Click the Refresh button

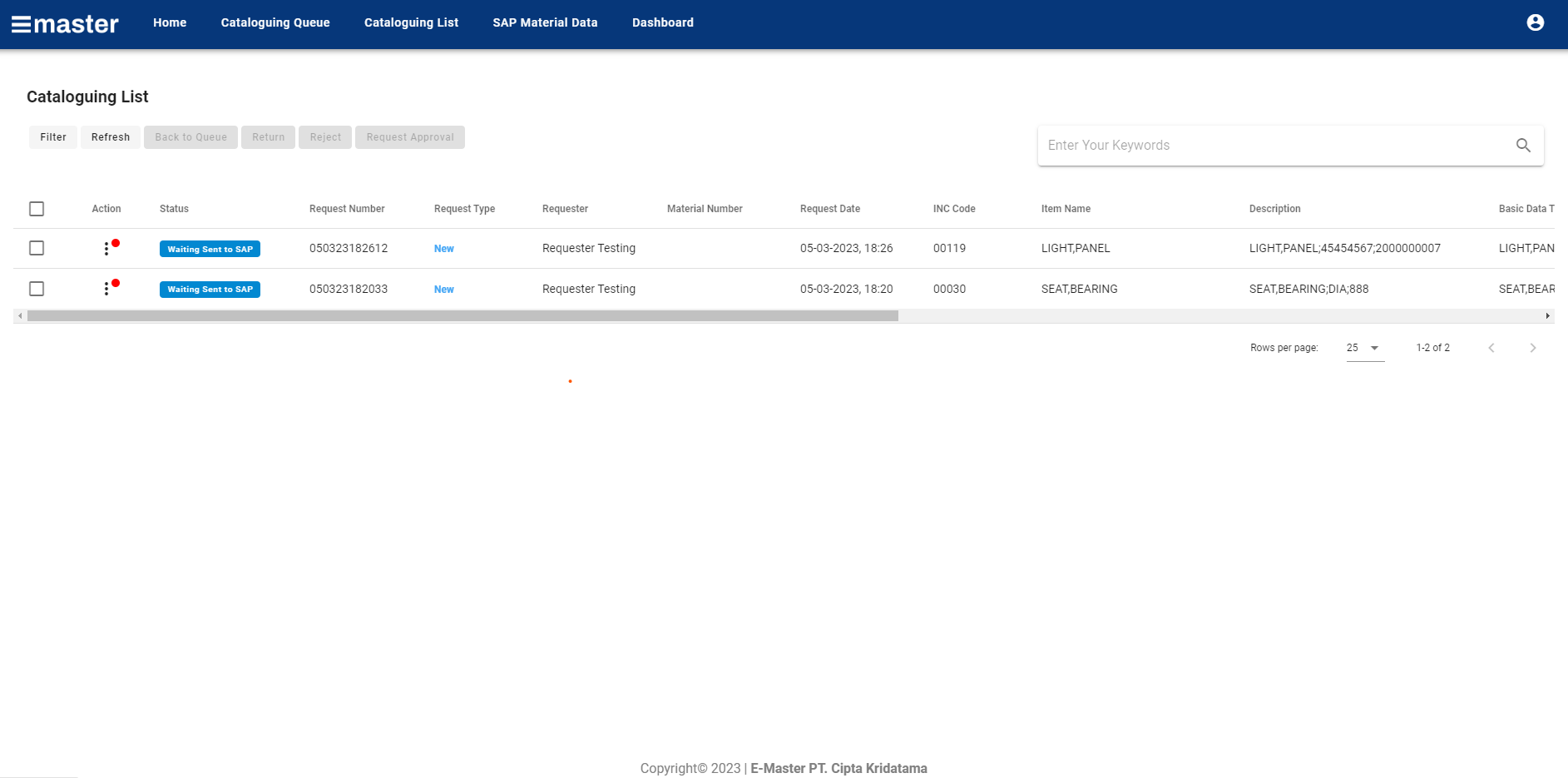tap(111, 137)
